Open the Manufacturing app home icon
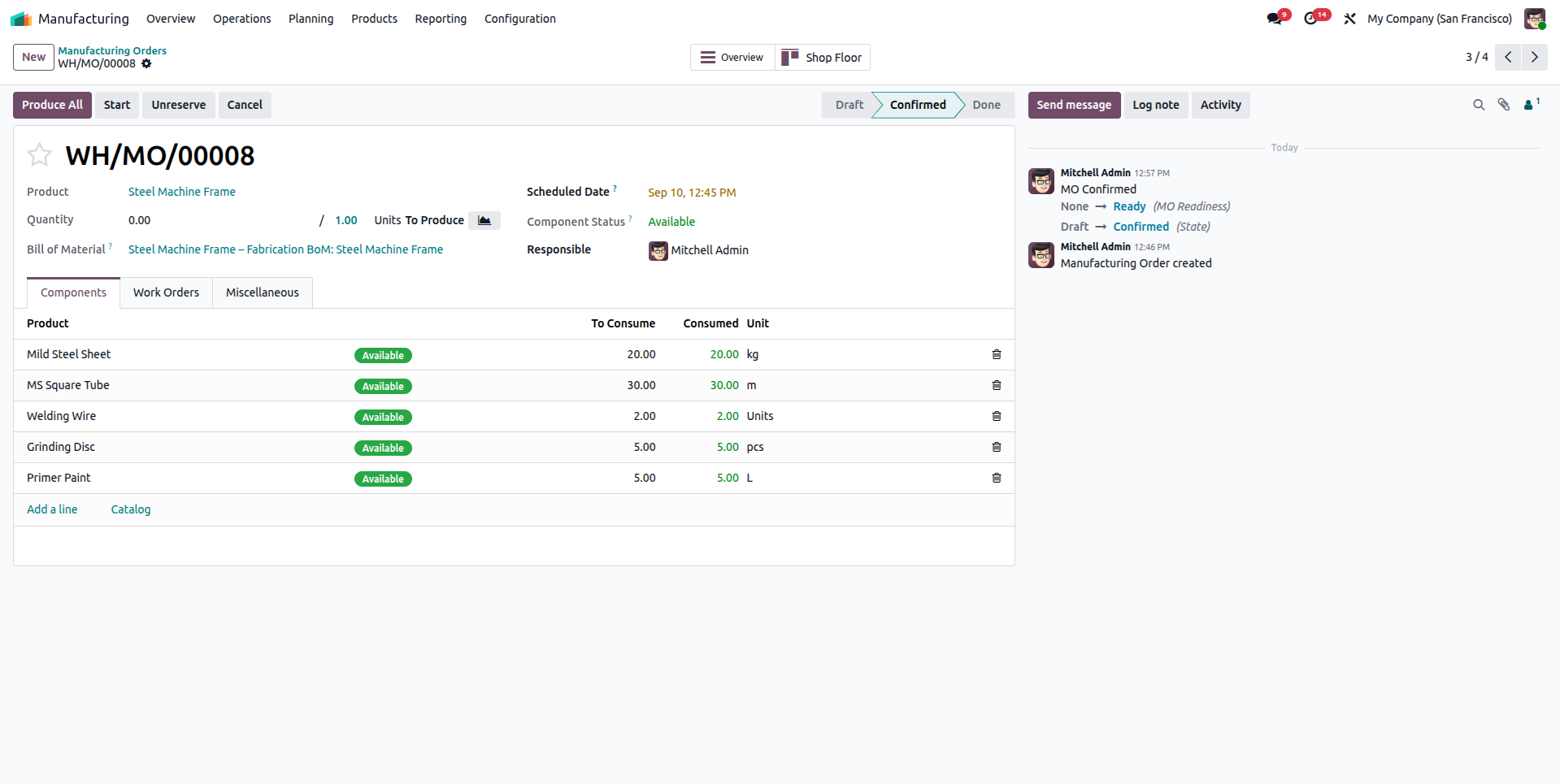Image resolution: width=1560 pixels, height=784 pixels. [21, 19]
